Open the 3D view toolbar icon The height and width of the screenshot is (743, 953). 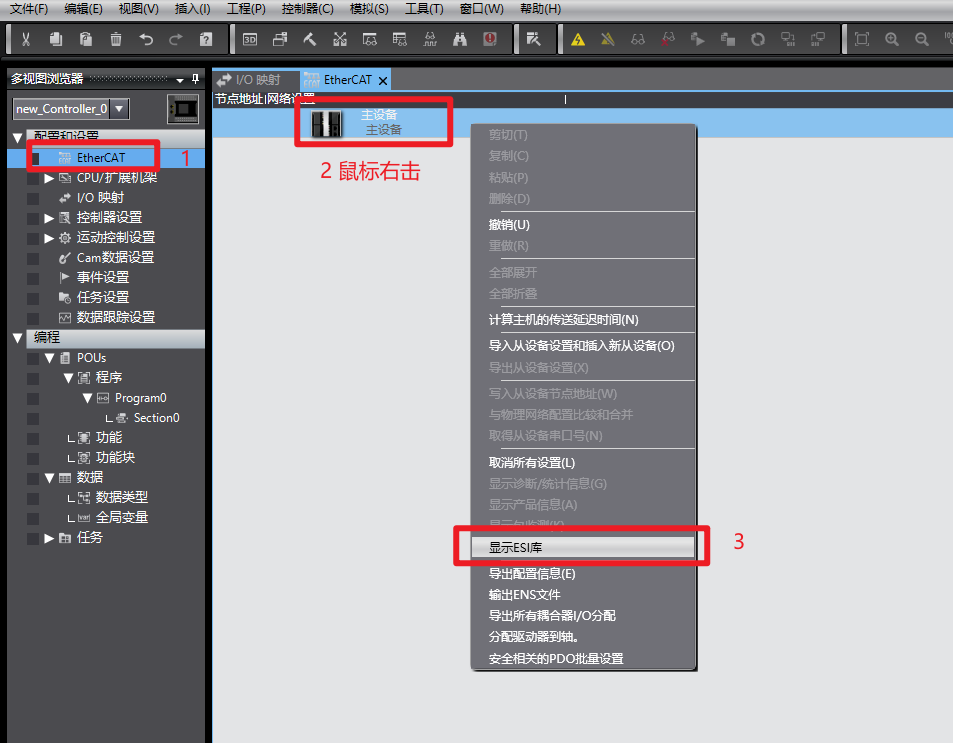click(x=250, y=40)
